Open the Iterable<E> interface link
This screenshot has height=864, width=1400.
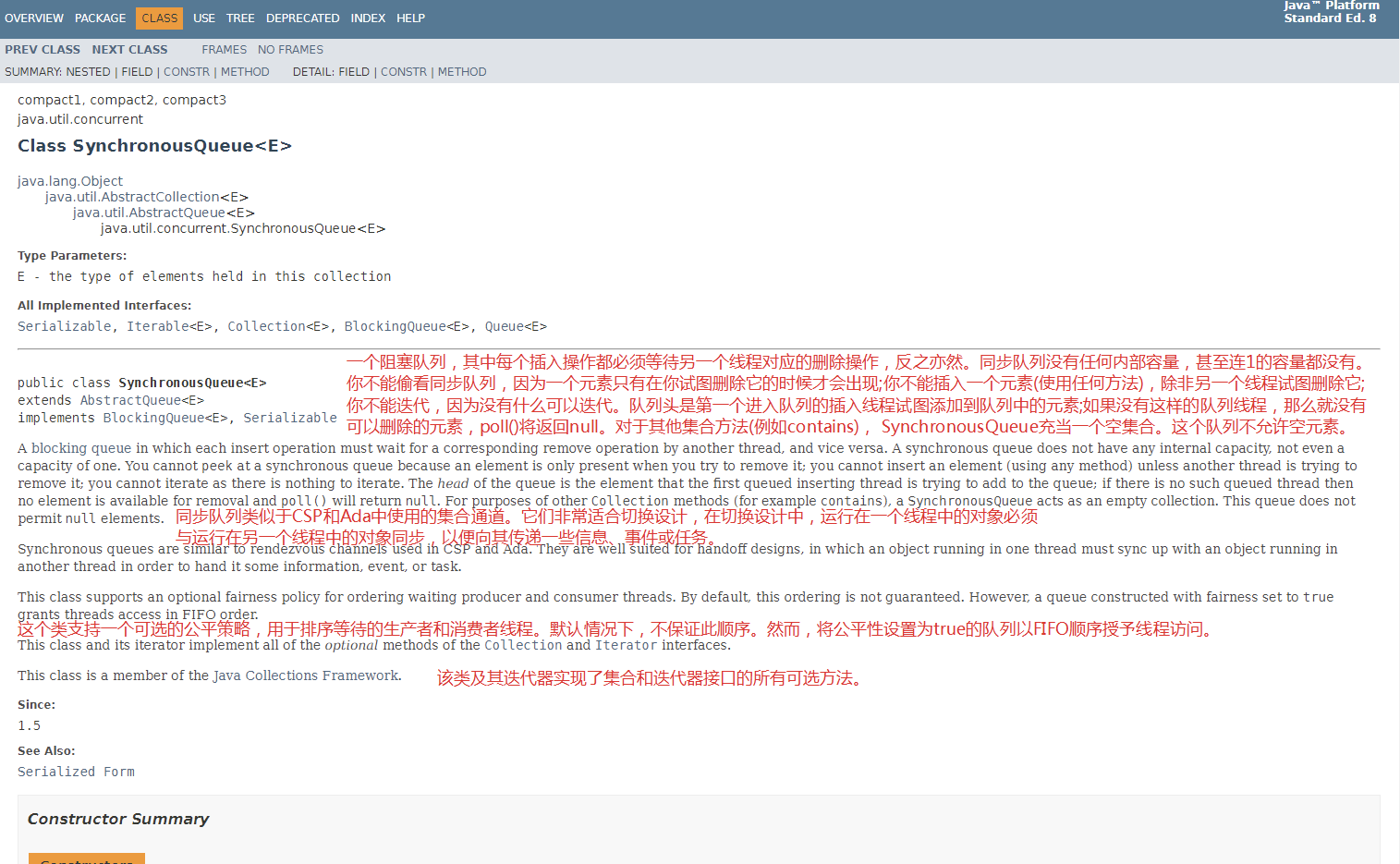(x=170, y=326)
